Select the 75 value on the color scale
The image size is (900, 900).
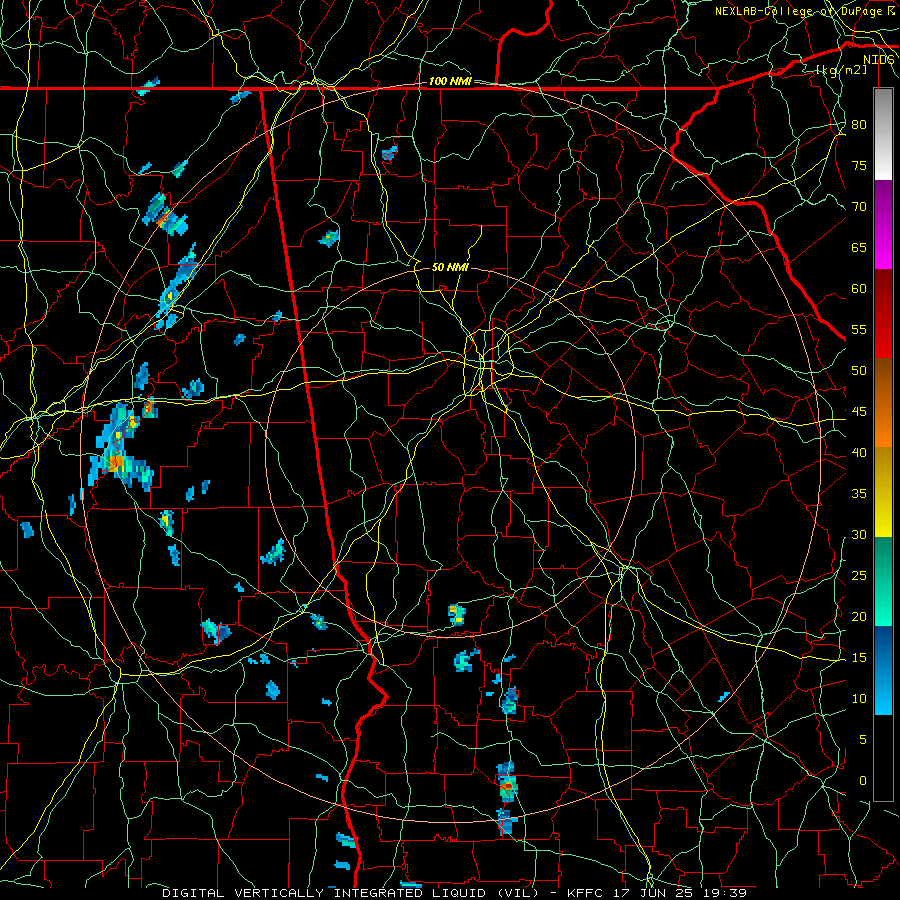859,166
